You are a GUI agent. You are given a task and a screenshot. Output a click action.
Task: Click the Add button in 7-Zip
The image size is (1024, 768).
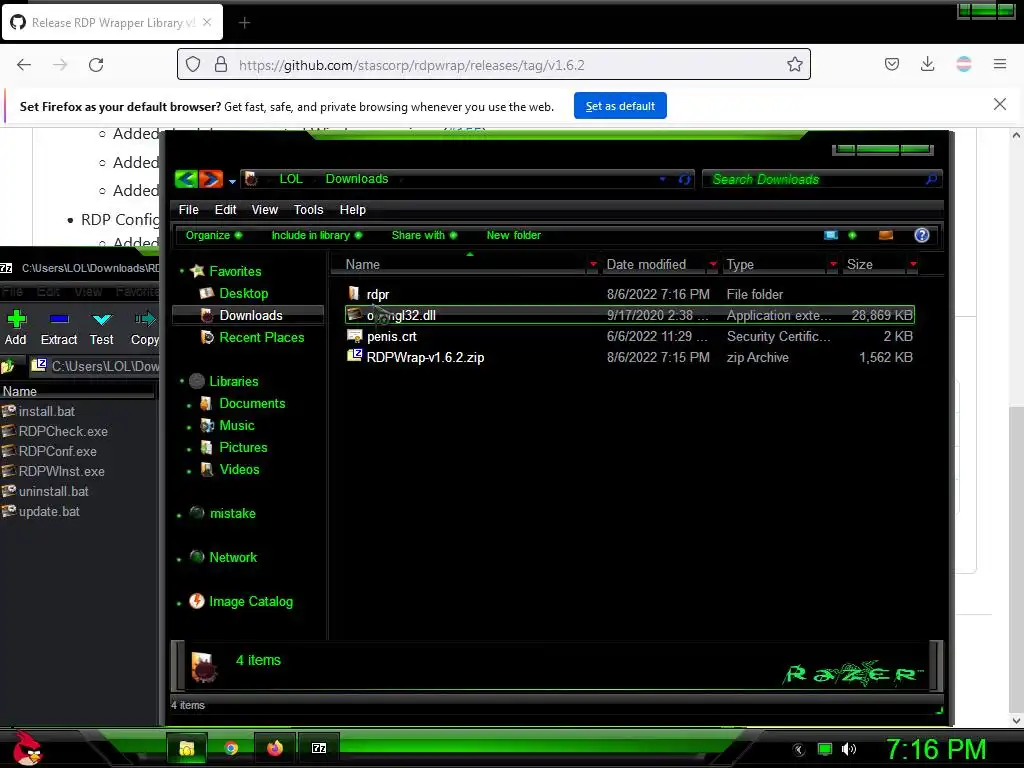(16, 328)
